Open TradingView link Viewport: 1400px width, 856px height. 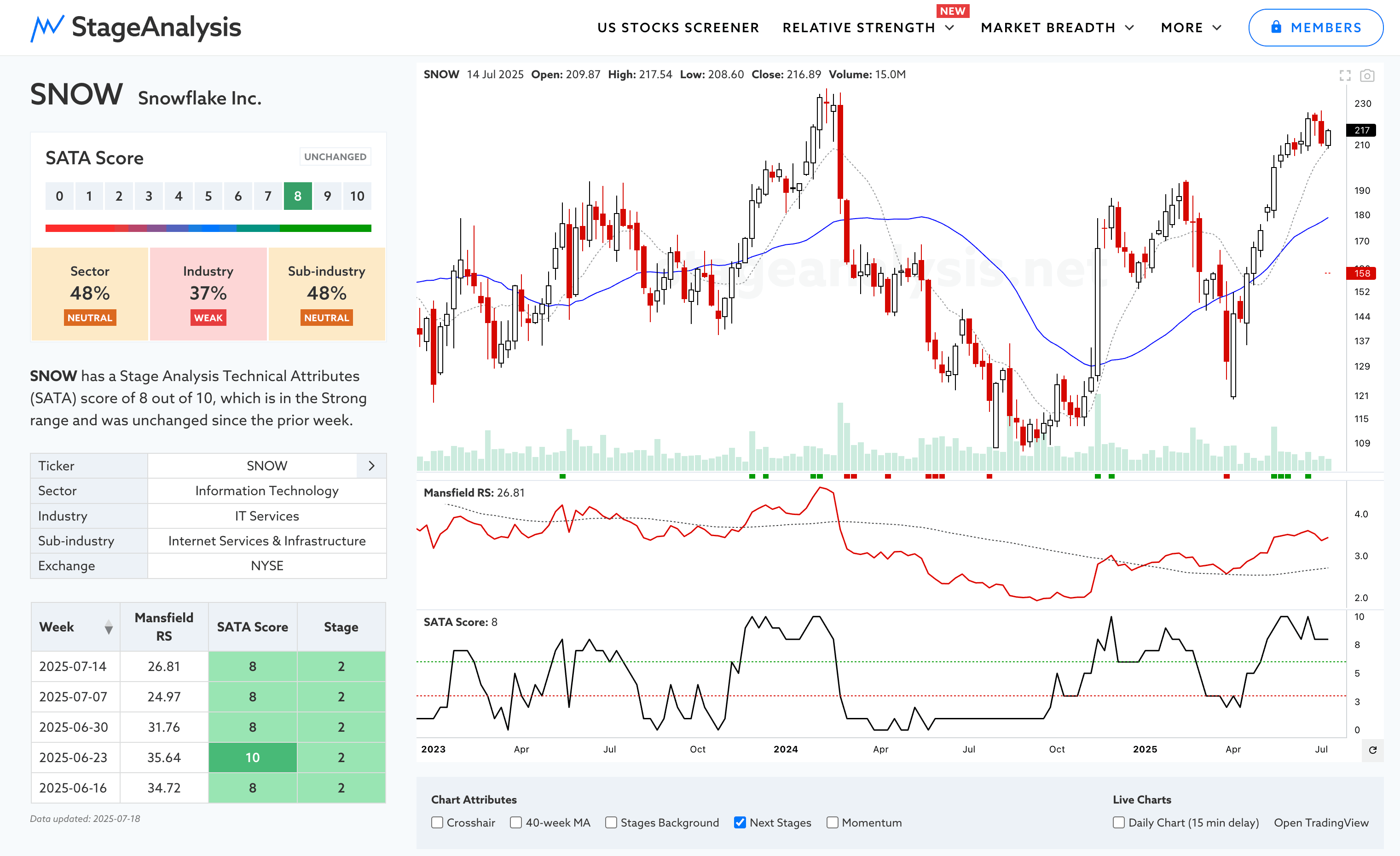point(1321,822)
